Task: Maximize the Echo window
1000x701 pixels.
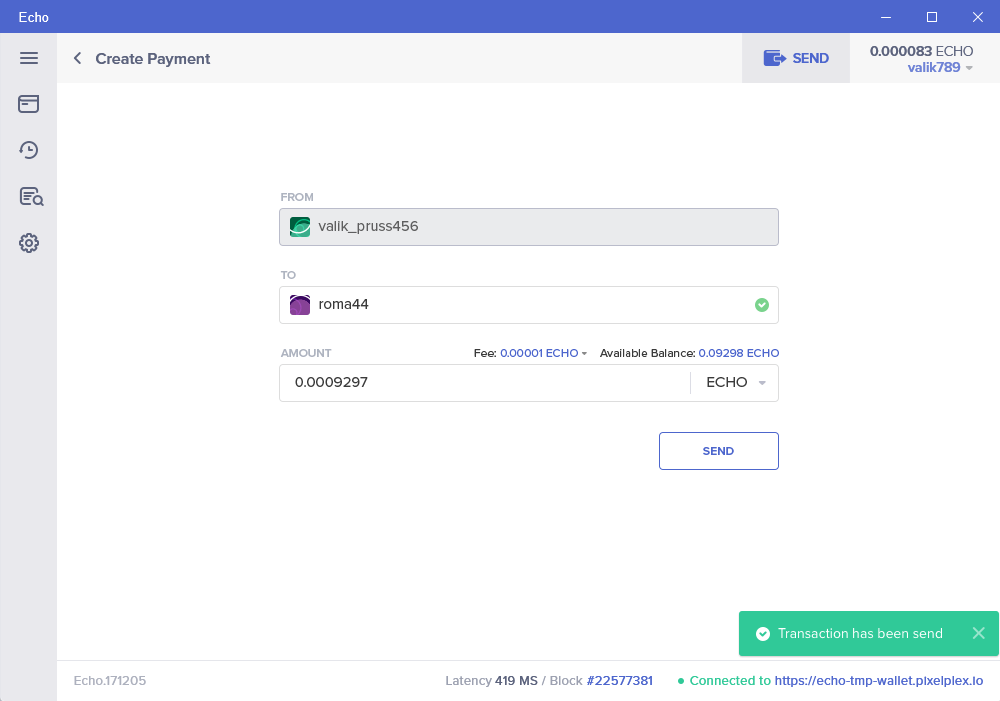Action: point(932,17)
